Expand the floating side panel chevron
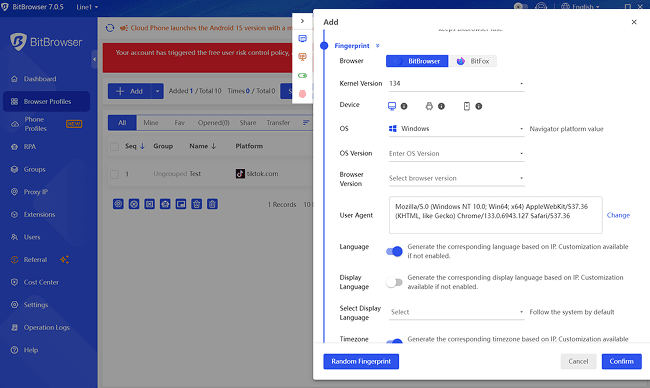Viewport: 650px width, 388px height. [302, 21]
